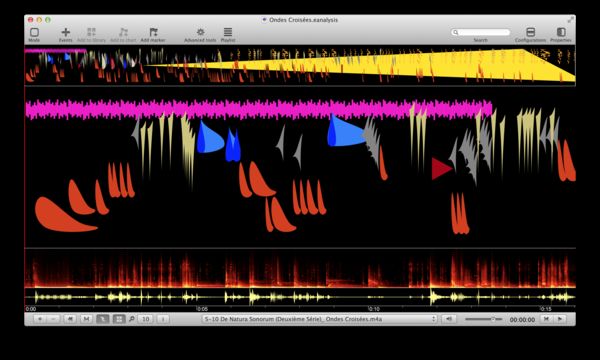Click the zoom out minus button
The height and width of the screenshot is (360, 600).
[53, 319]
